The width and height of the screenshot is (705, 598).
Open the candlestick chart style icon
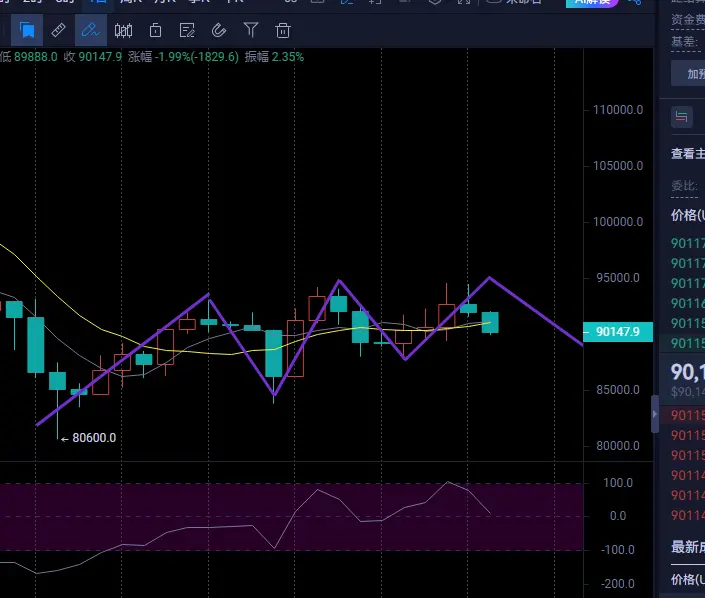(124, 30)
